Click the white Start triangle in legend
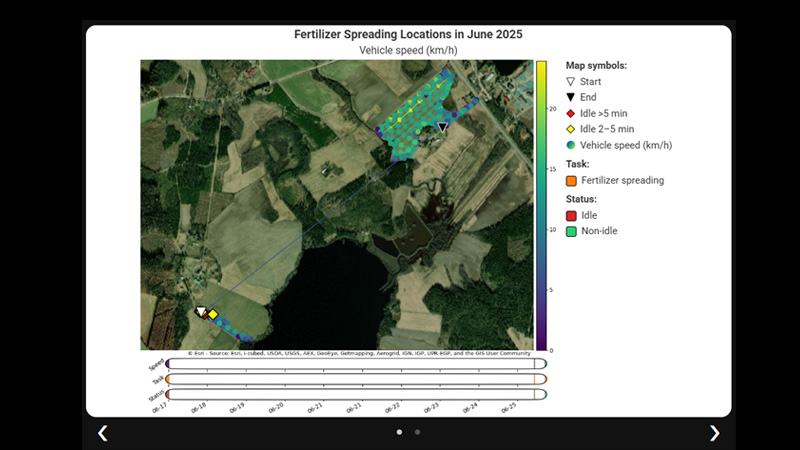Viewport: 800px width, 450px height. coord(571,82)
